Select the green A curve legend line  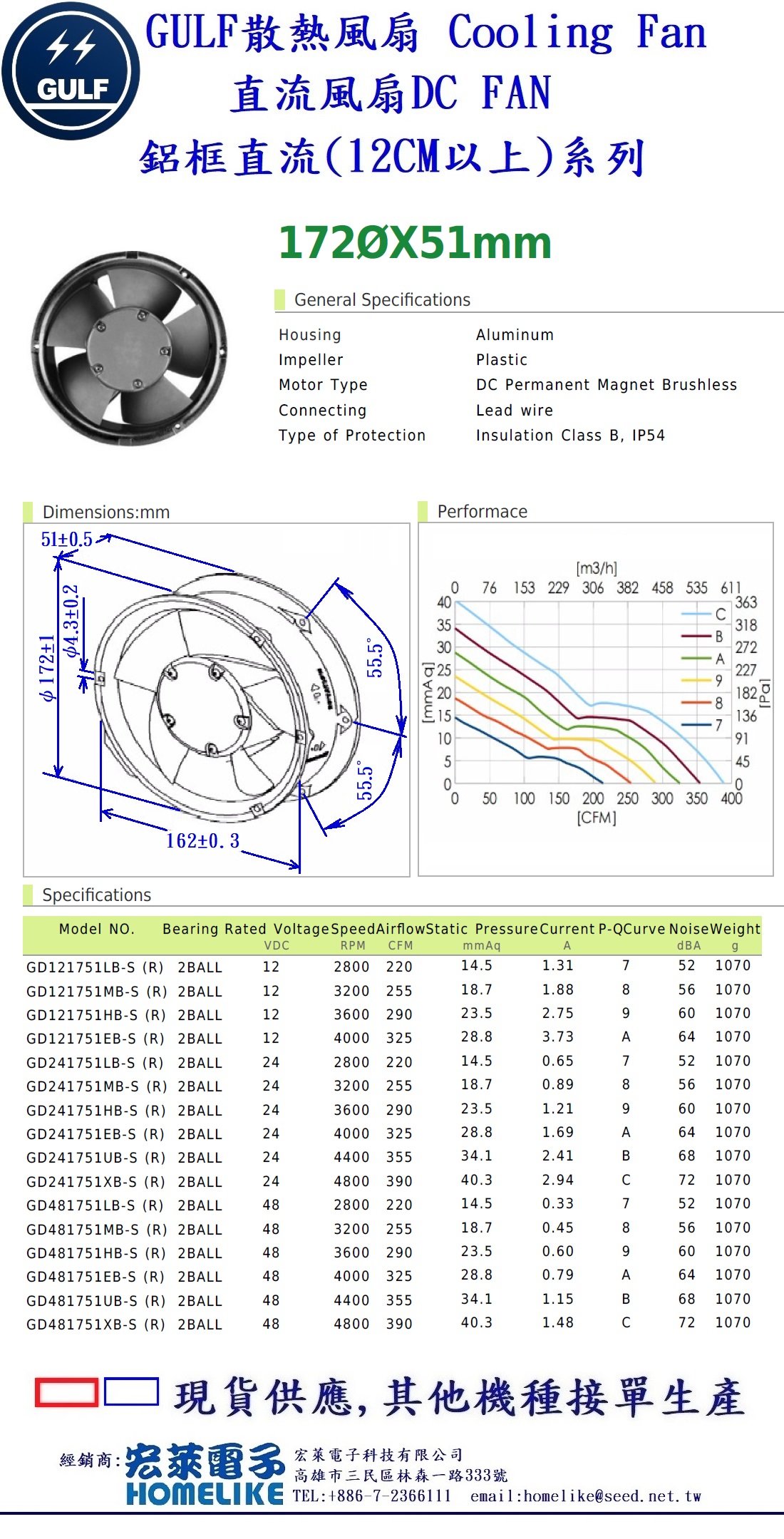coord(696,658)
